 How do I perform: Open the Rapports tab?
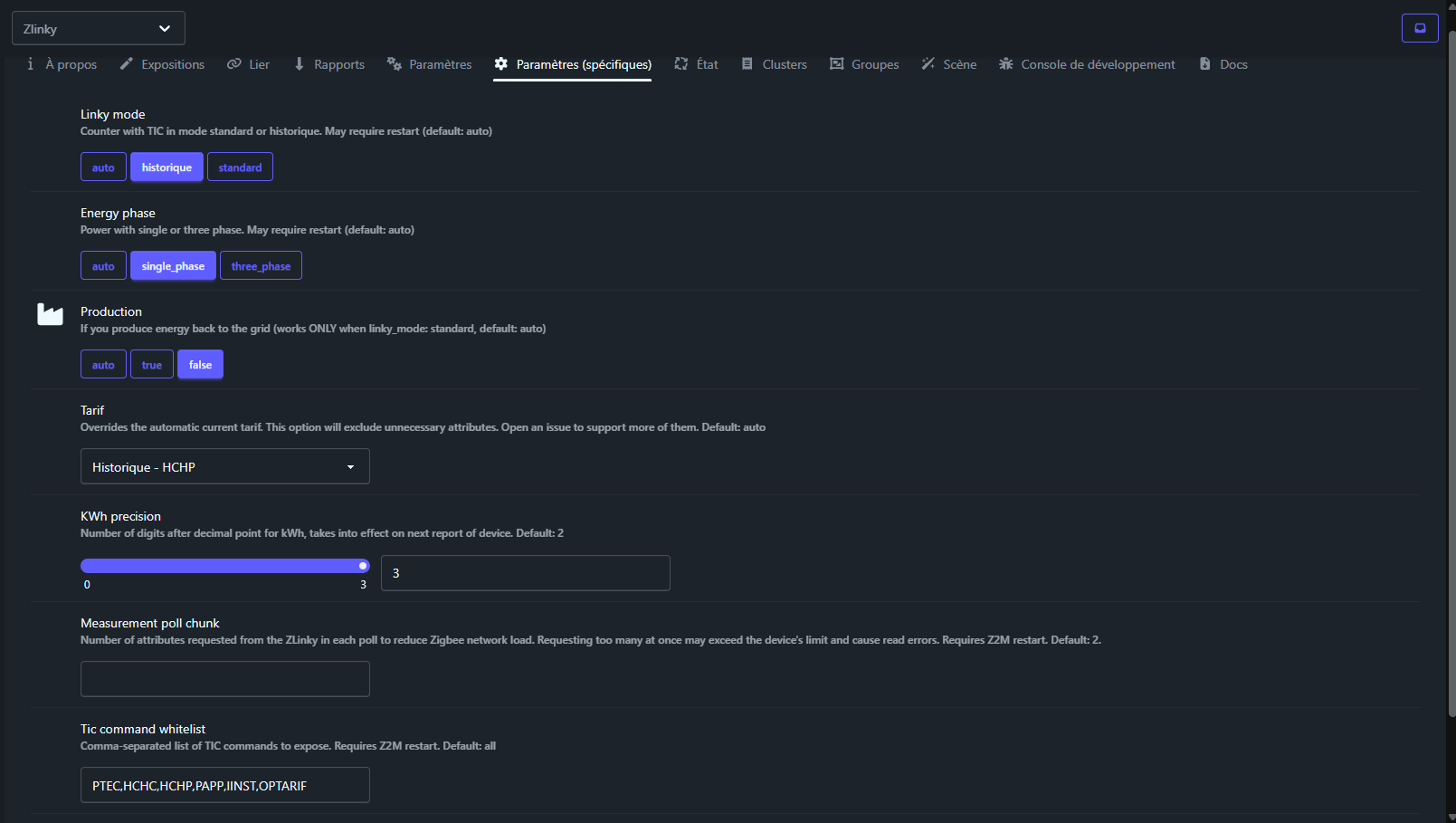pyautogui.click(x=329, y=64)
